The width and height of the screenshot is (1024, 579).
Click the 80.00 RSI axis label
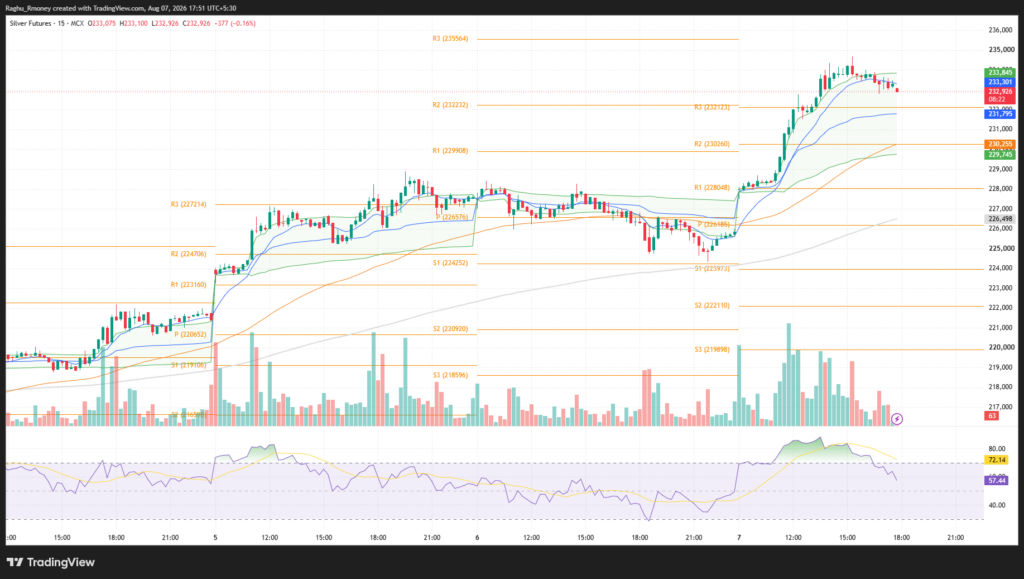[997, 448]
